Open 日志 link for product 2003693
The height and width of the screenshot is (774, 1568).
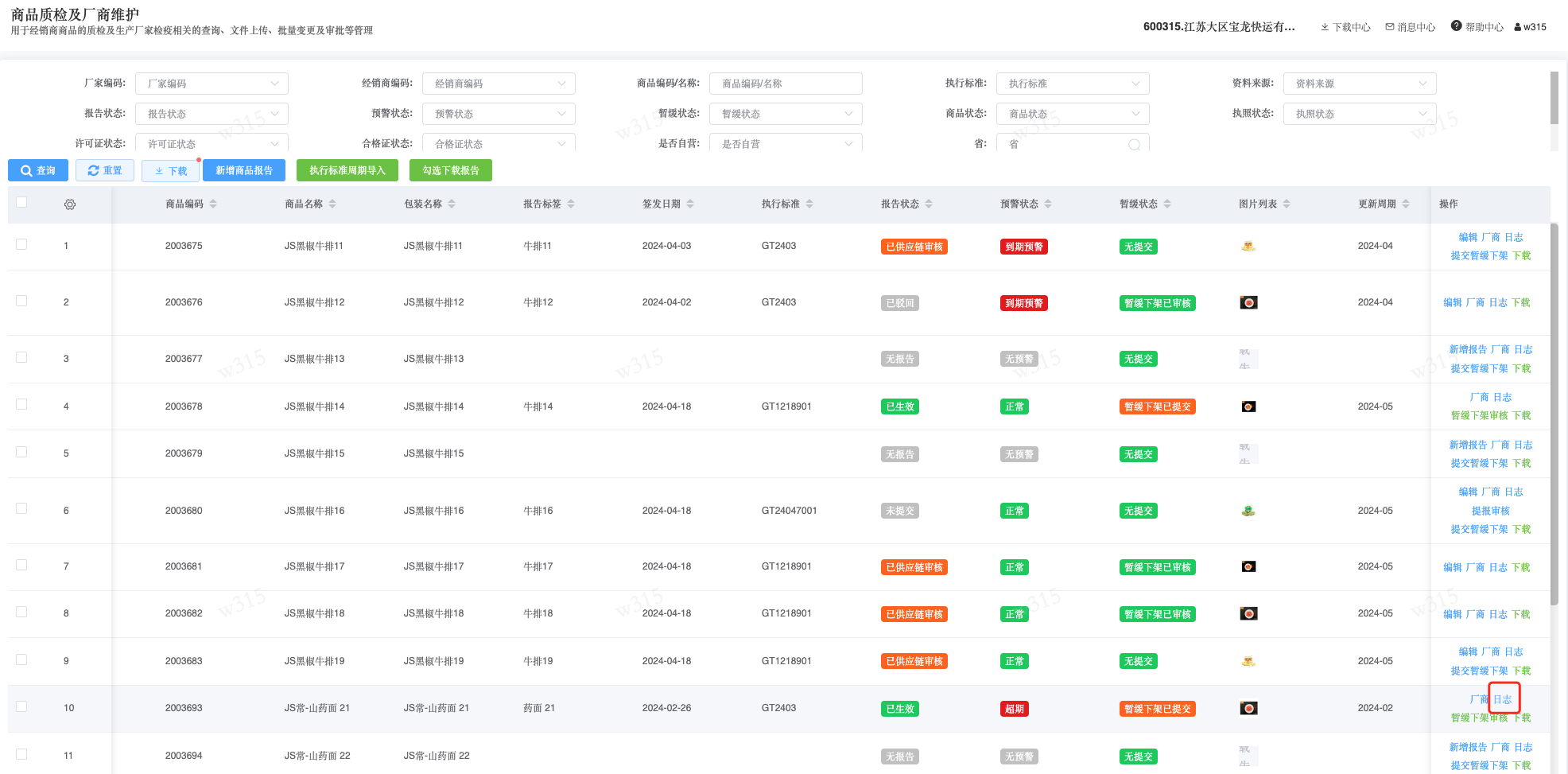click(1503, 699)
